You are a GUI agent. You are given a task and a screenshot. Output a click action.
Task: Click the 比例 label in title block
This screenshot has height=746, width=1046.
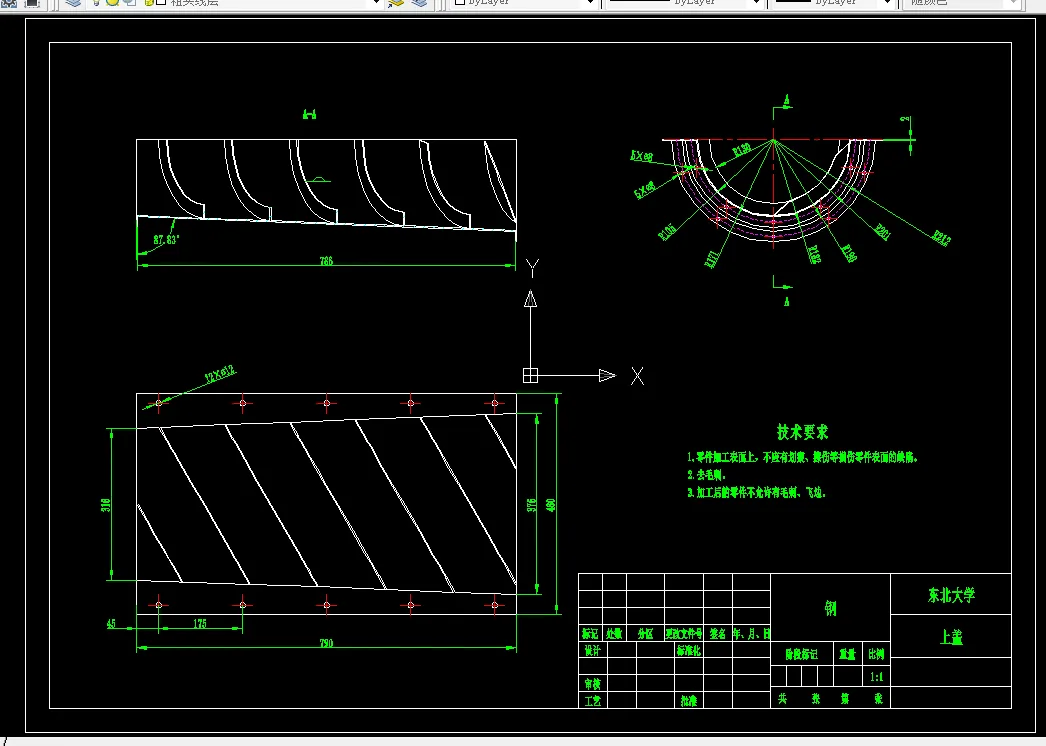[877, 655]
